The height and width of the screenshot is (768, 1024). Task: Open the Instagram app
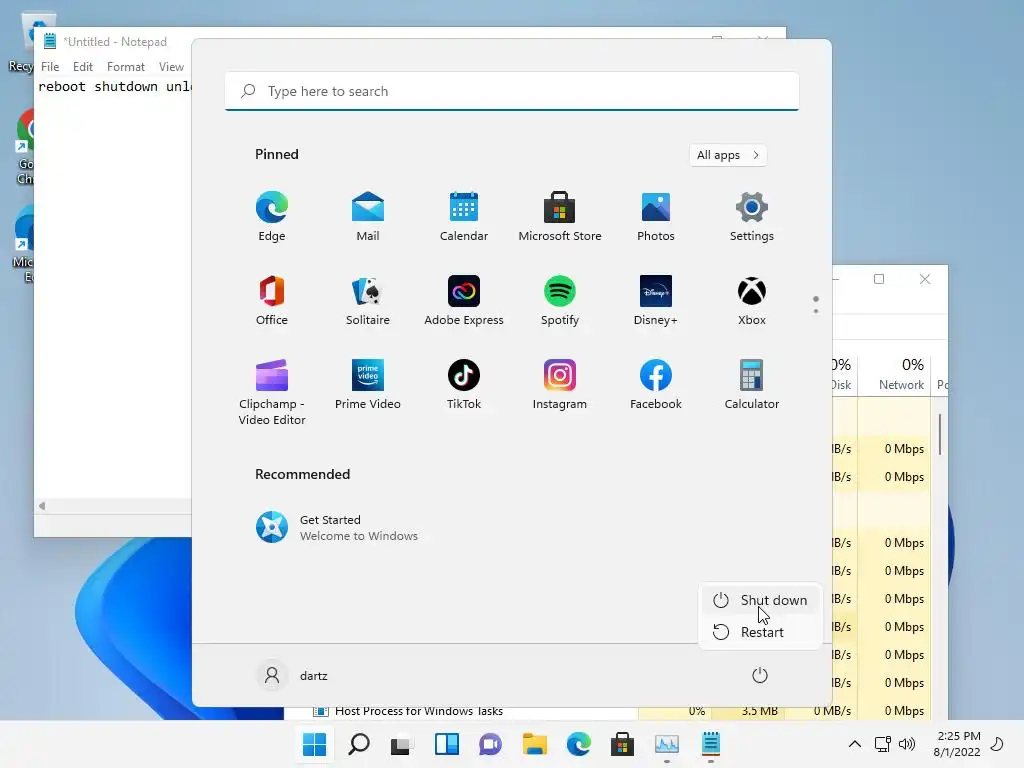(x=560, y=385)
